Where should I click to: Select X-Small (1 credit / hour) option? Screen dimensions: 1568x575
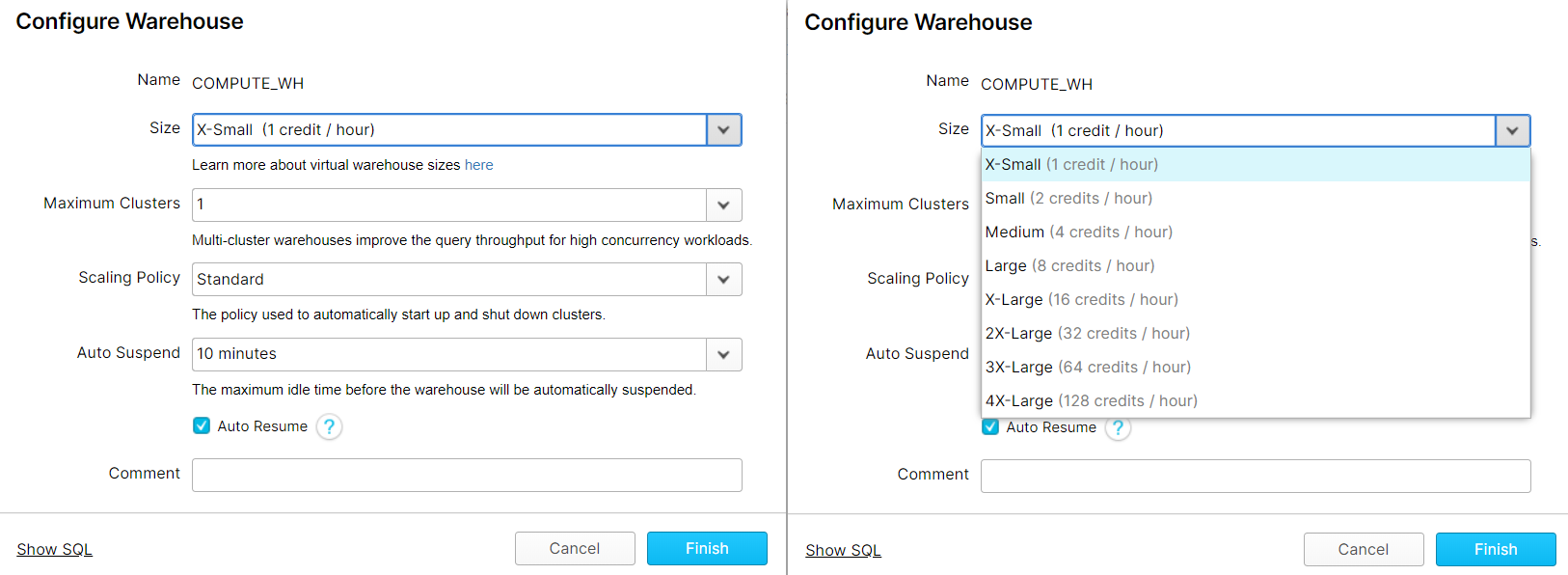point(1071,165)
